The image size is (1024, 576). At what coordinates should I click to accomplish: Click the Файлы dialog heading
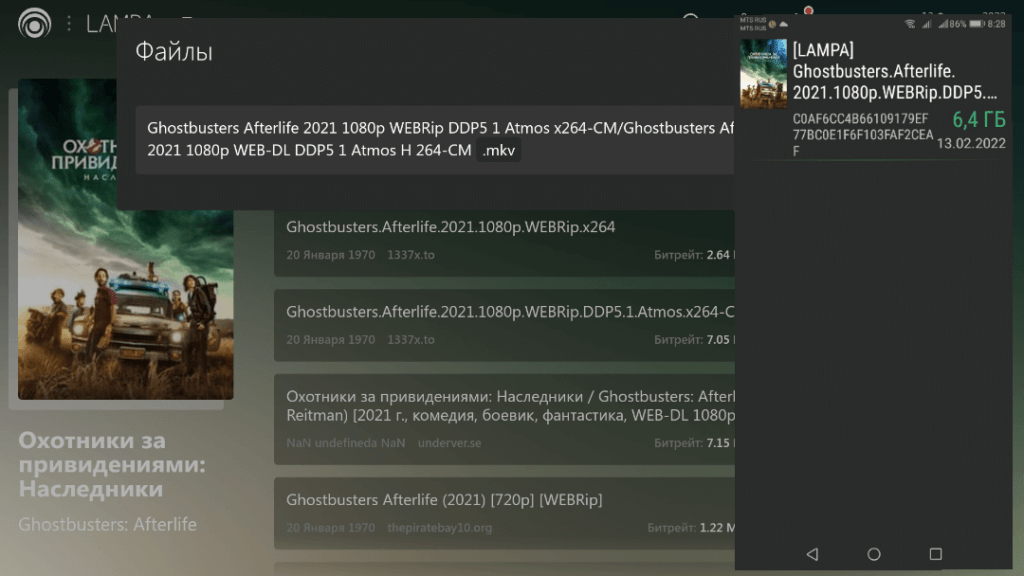[x=174, y=52]
